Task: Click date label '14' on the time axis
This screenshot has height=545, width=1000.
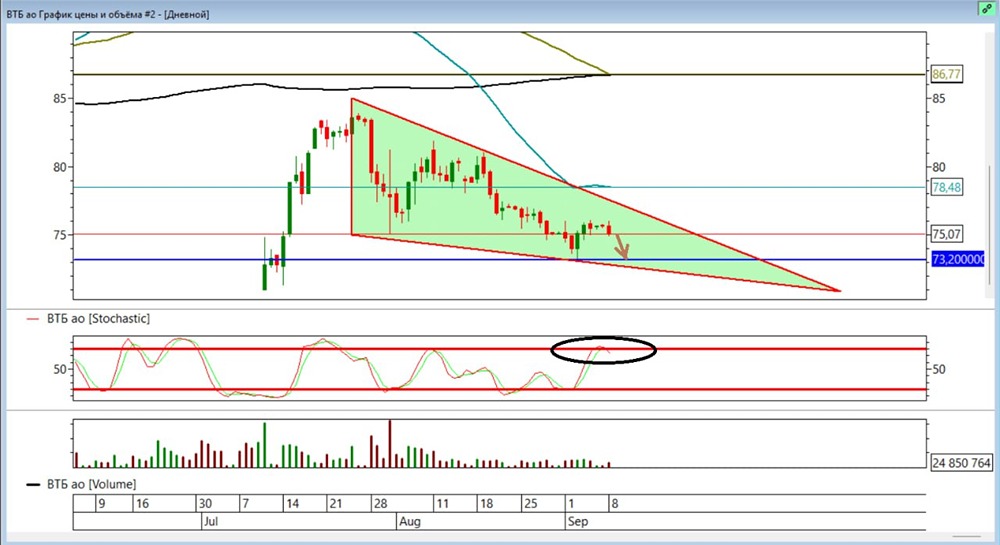Action: pyautogui.click(x=293, y=504)
